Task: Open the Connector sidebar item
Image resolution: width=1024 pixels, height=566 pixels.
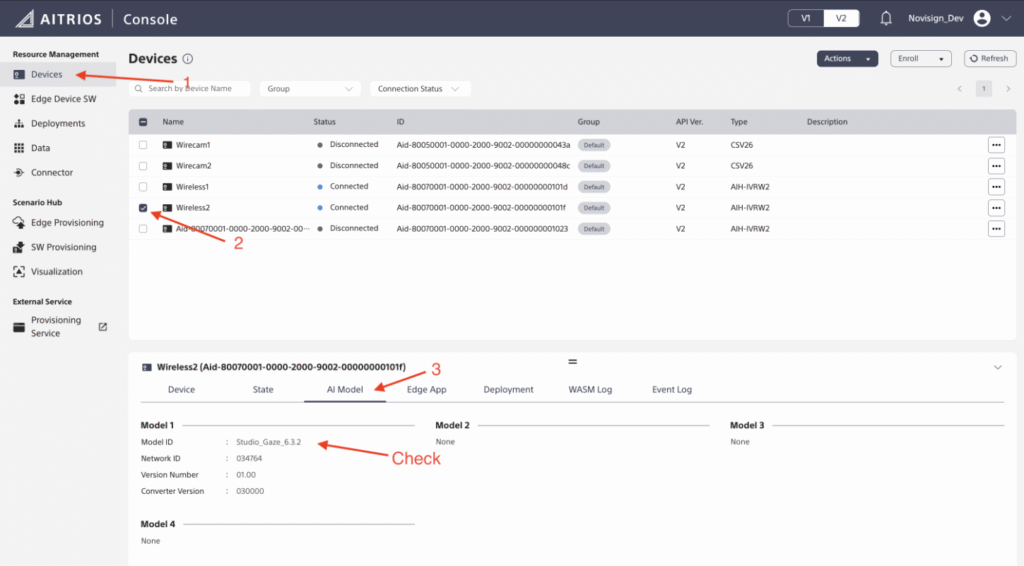Action: [51, 172]
